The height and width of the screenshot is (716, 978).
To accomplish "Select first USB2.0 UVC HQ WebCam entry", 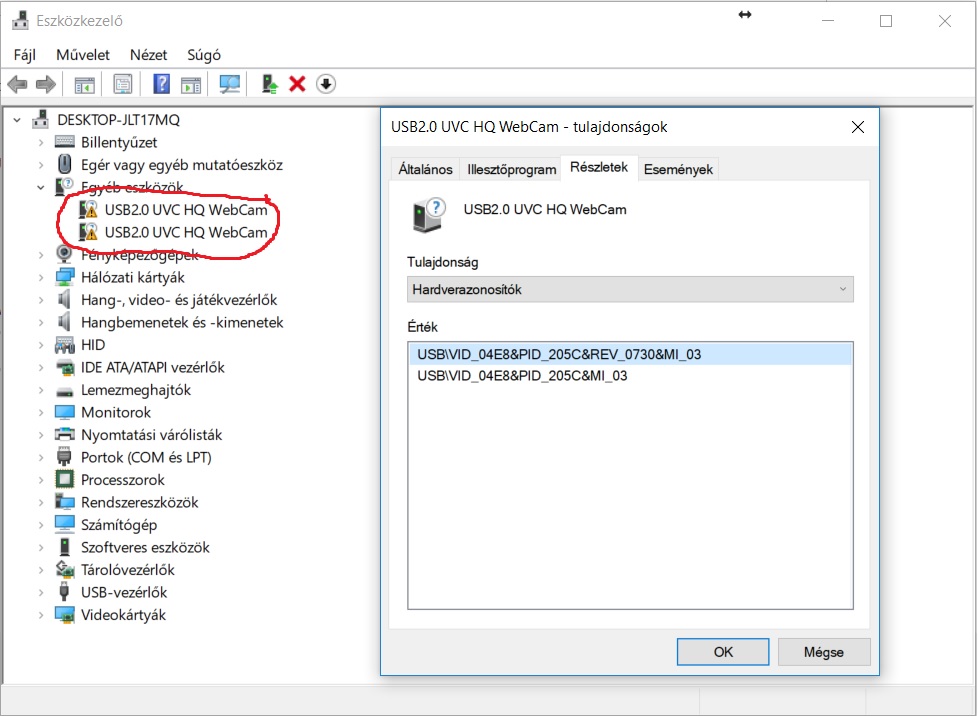I will click(x=186, y=210).
